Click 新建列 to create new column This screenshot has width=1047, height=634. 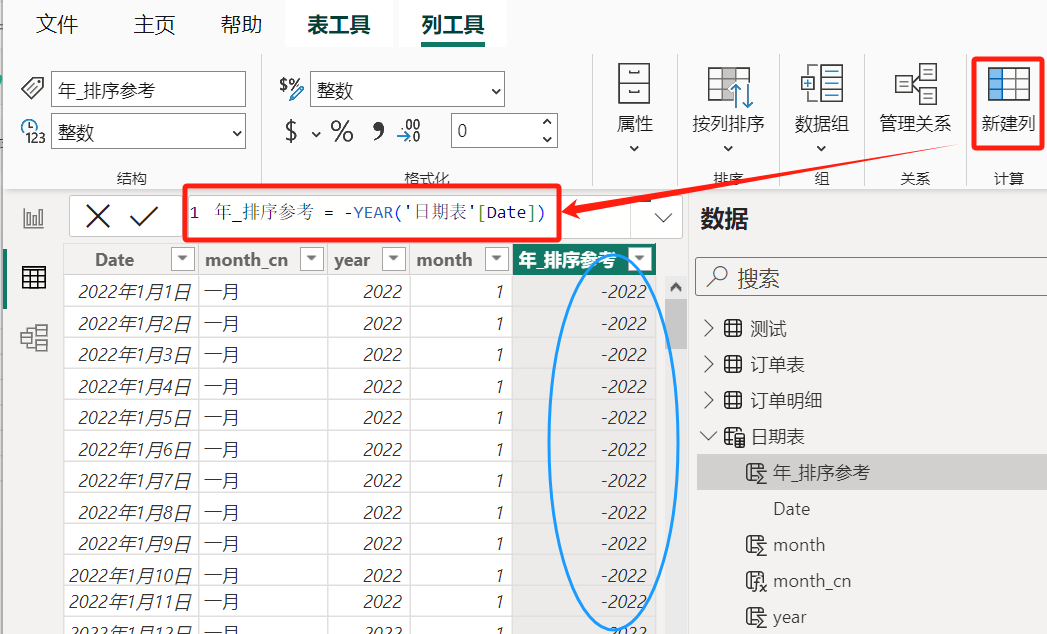[x=1008, y=100]
